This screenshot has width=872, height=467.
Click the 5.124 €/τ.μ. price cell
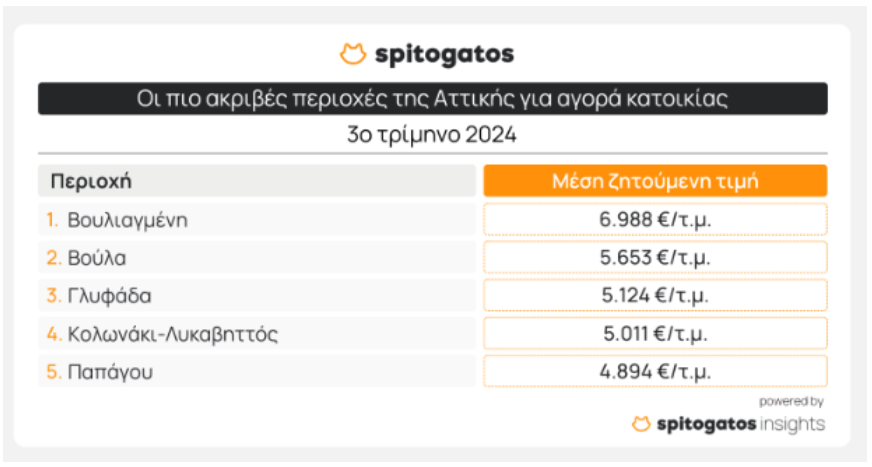point(655,296)
